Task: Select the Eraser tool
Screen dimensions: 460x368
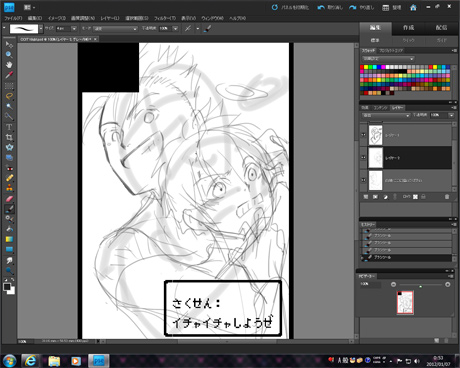Action: click(x=9, y=199)
